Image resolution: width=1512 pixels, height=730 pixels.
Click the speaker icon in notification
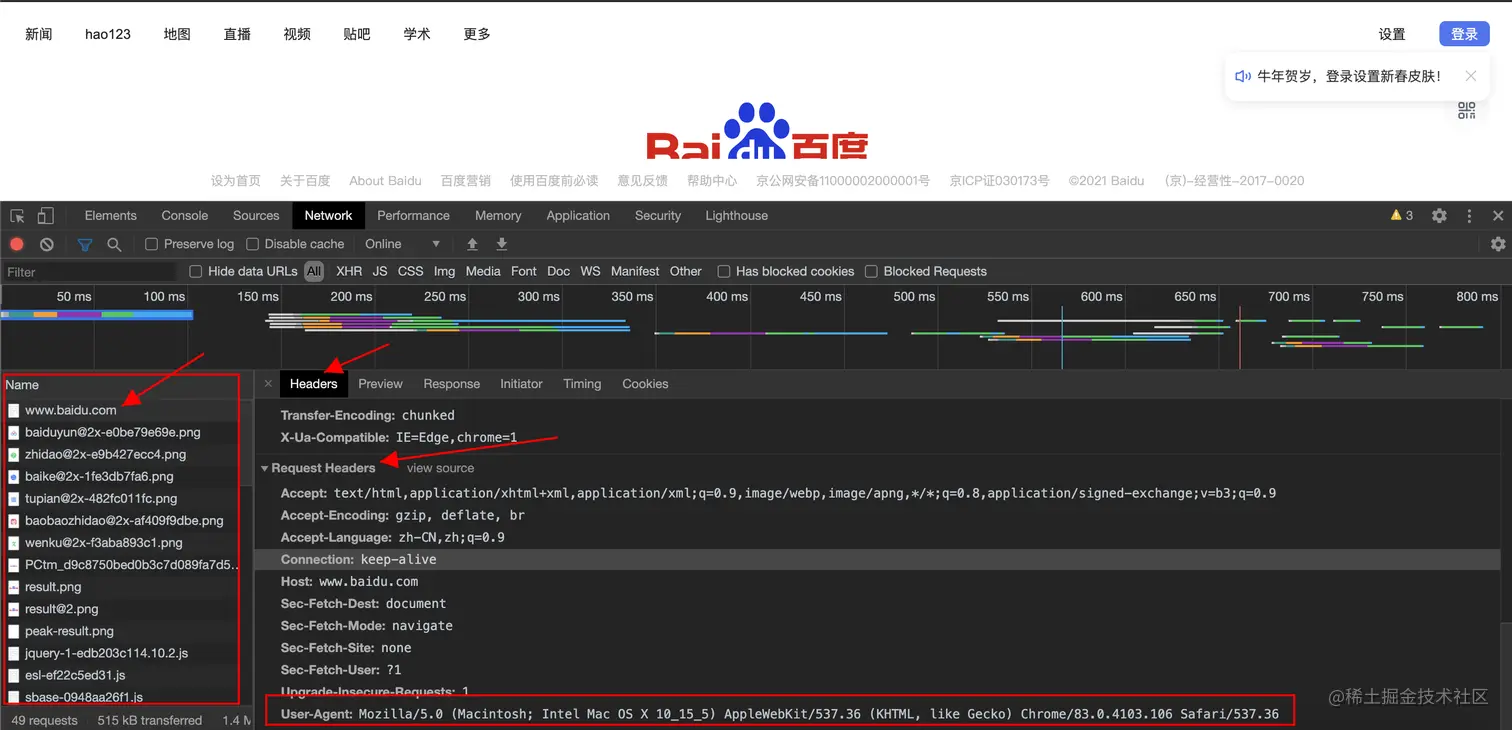(1243, 76)
